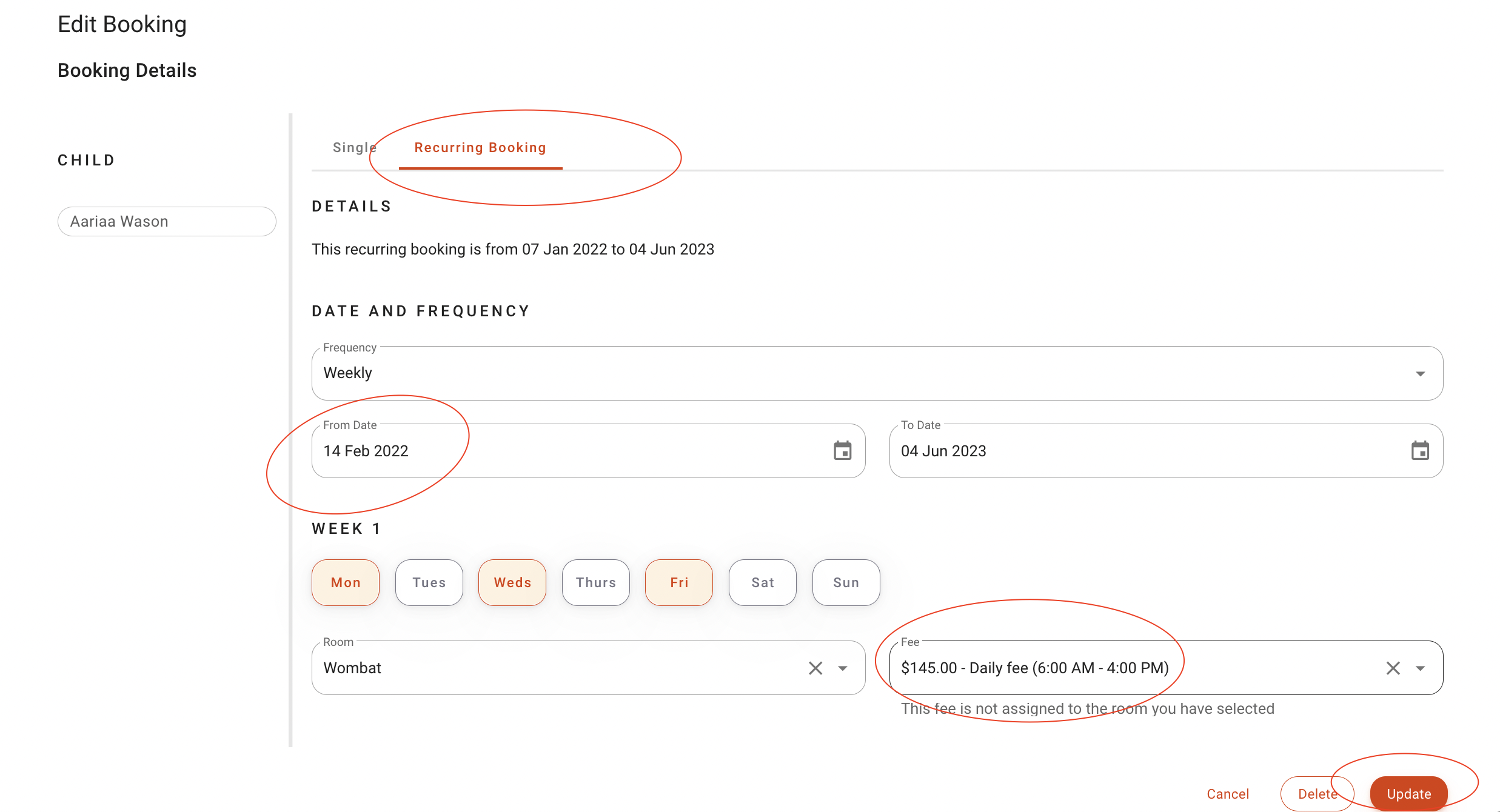Expand the Room dropdown arrow
The width and height of the screenshot is (1500, 812).
pos(843,668)
